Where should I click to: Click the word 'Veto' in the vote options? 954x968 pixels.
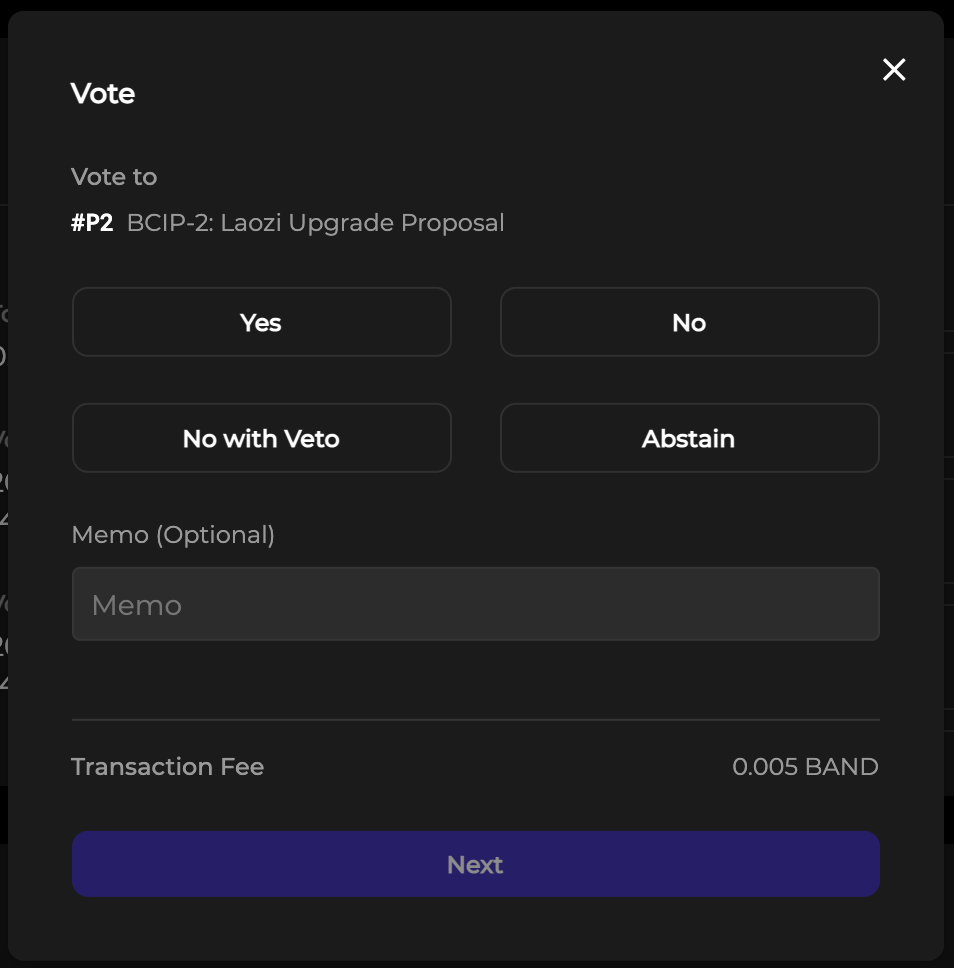tap(313, 438)
